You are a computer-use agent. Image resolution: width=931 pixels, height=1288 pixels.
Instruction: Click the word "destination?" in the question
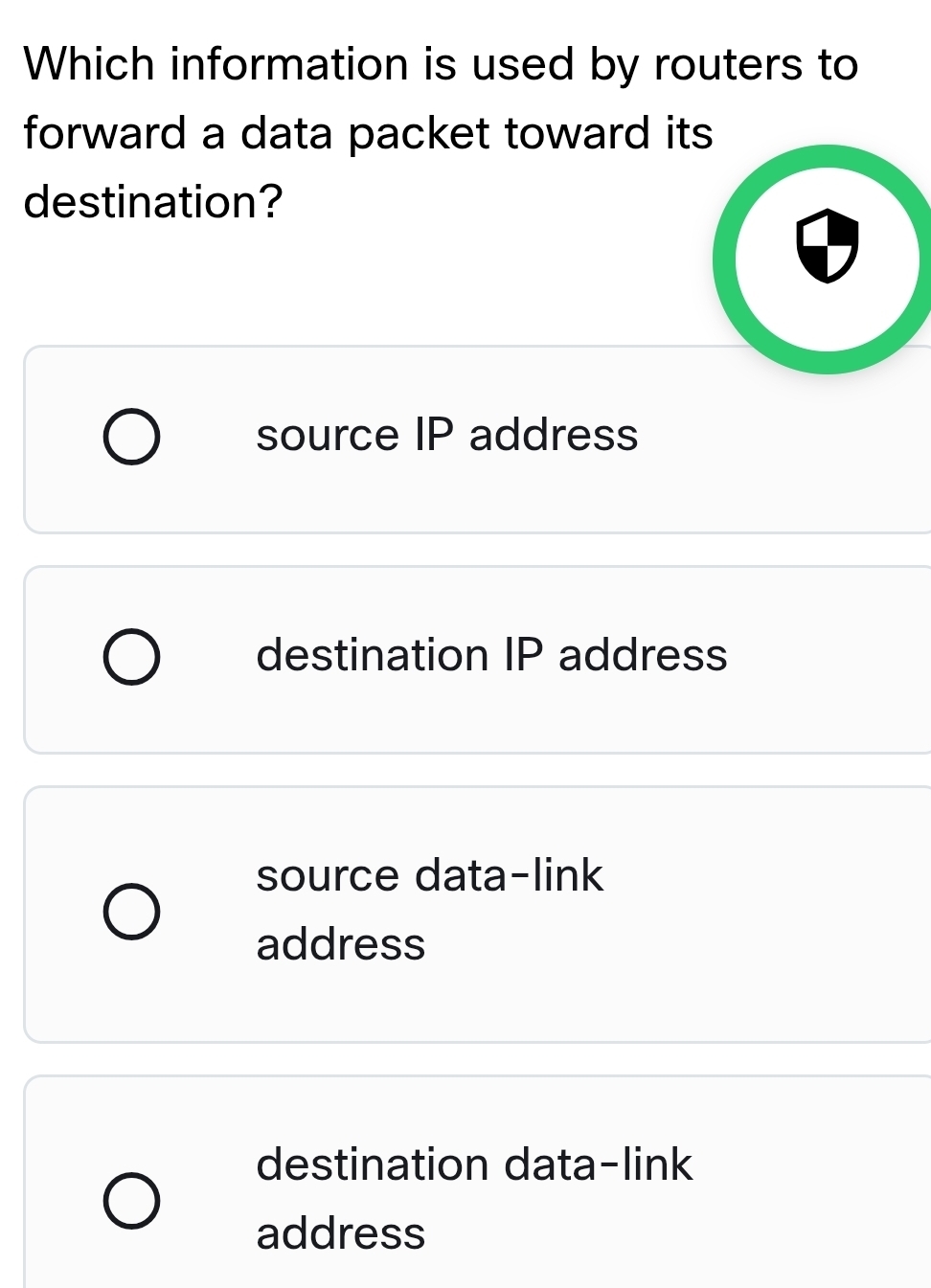pyautogui.click(x=153, y=202)
